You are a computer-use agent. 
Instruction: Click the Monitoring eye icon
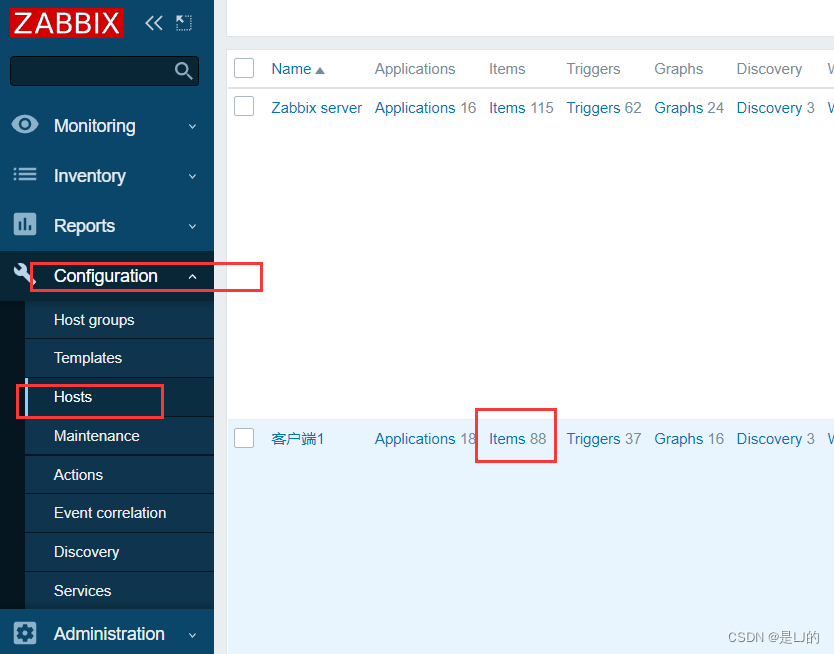25,125
